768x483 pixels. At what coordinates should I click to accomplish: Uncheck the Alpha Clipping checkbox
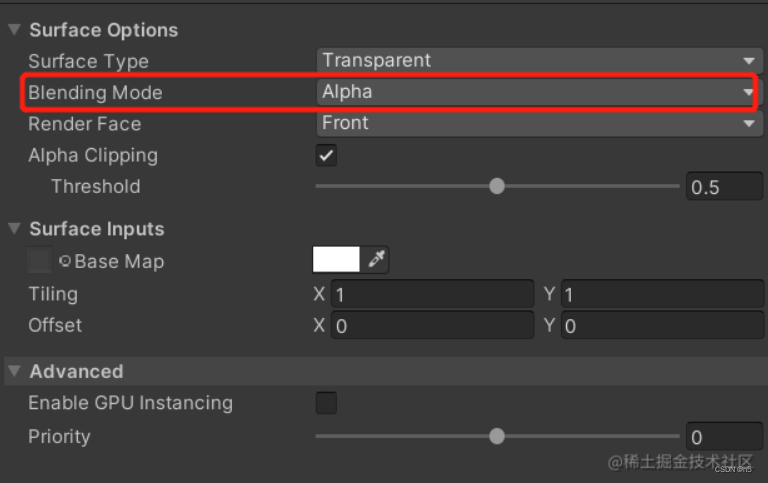326,156
